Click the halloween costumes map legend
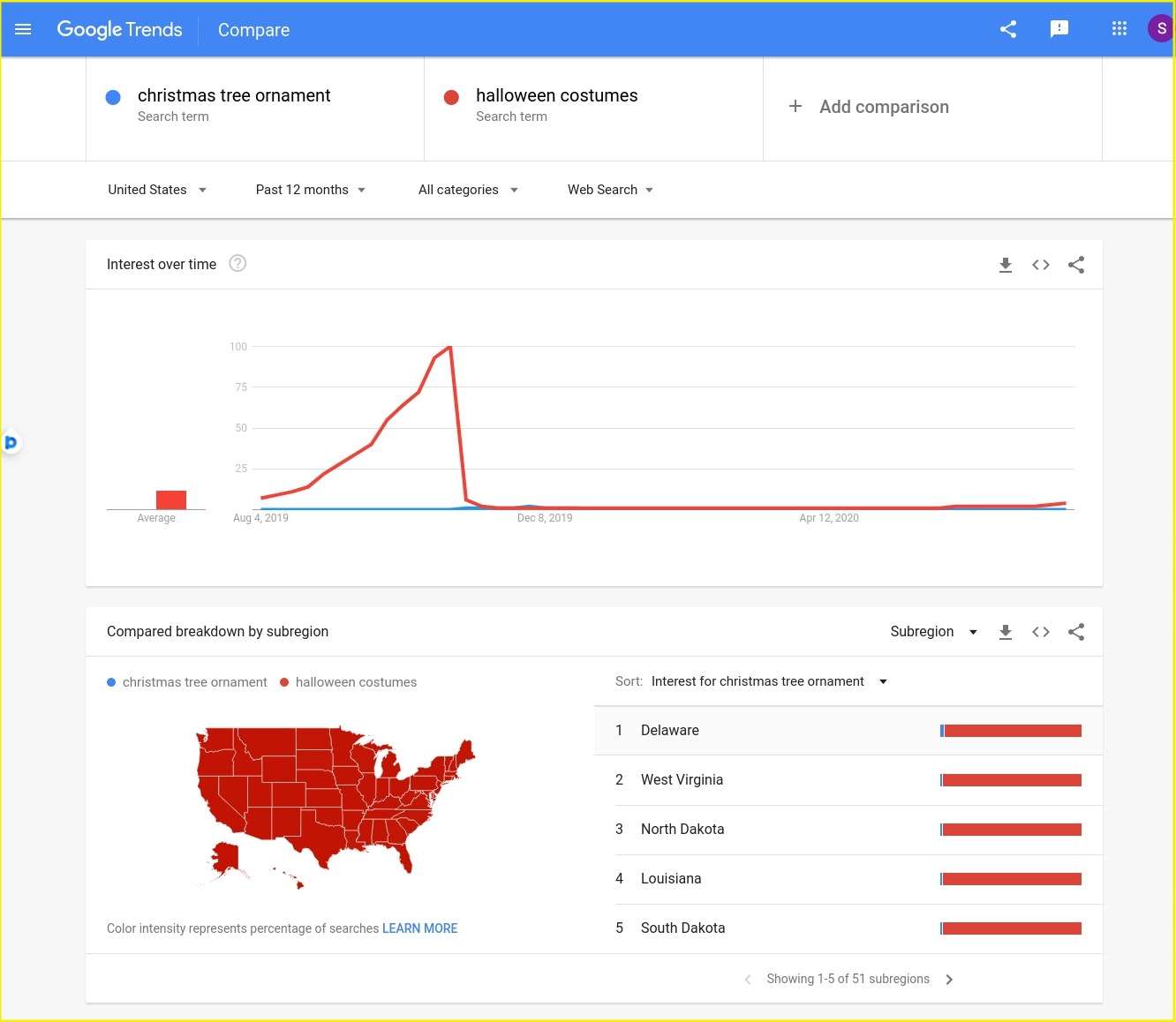This screenshot has height=1022, width=1176. (x=349, y=682)
